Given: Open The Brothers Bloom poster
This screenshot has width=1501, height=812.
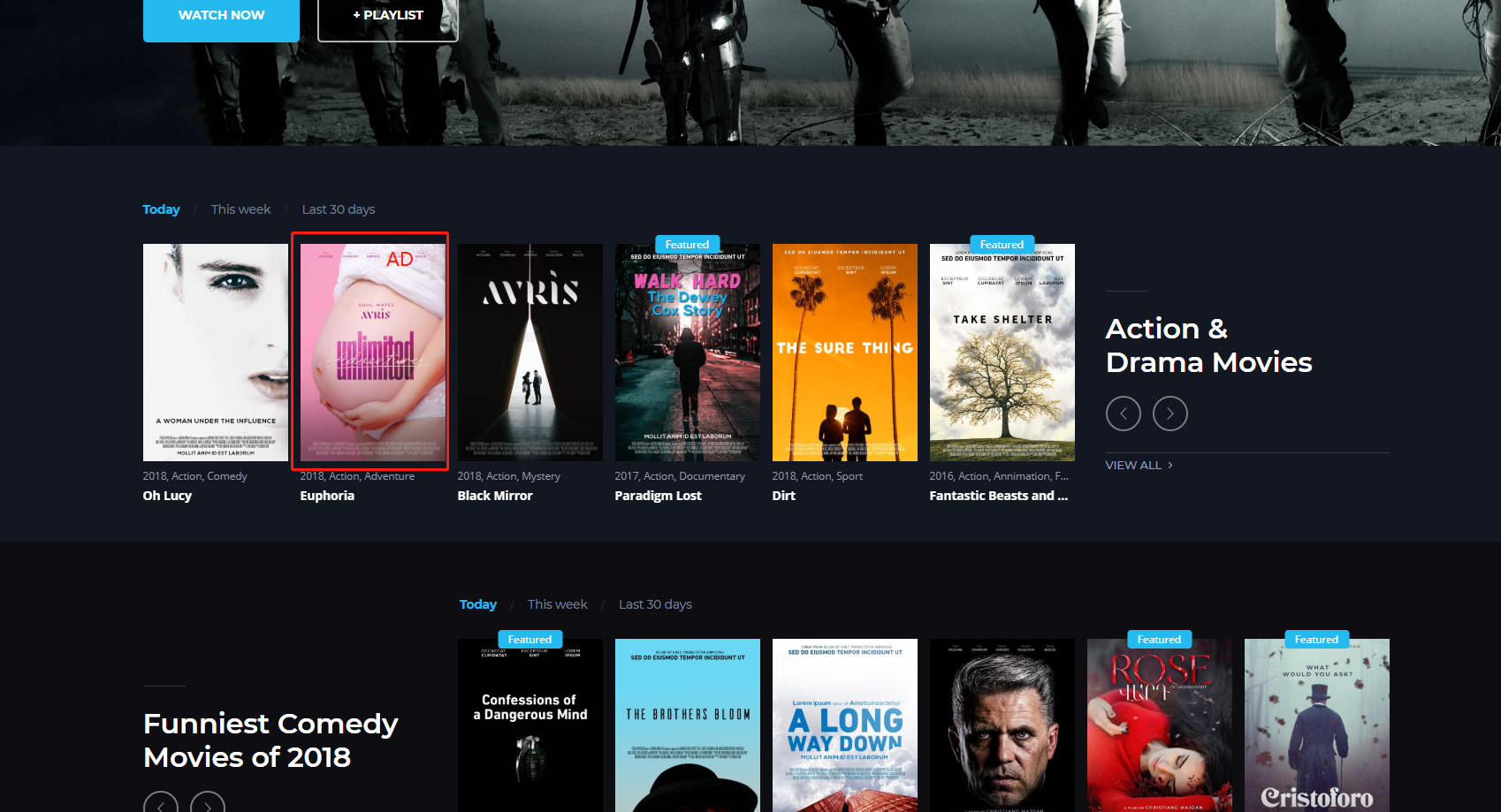Looking at the screenshot, I should point(688,725).
